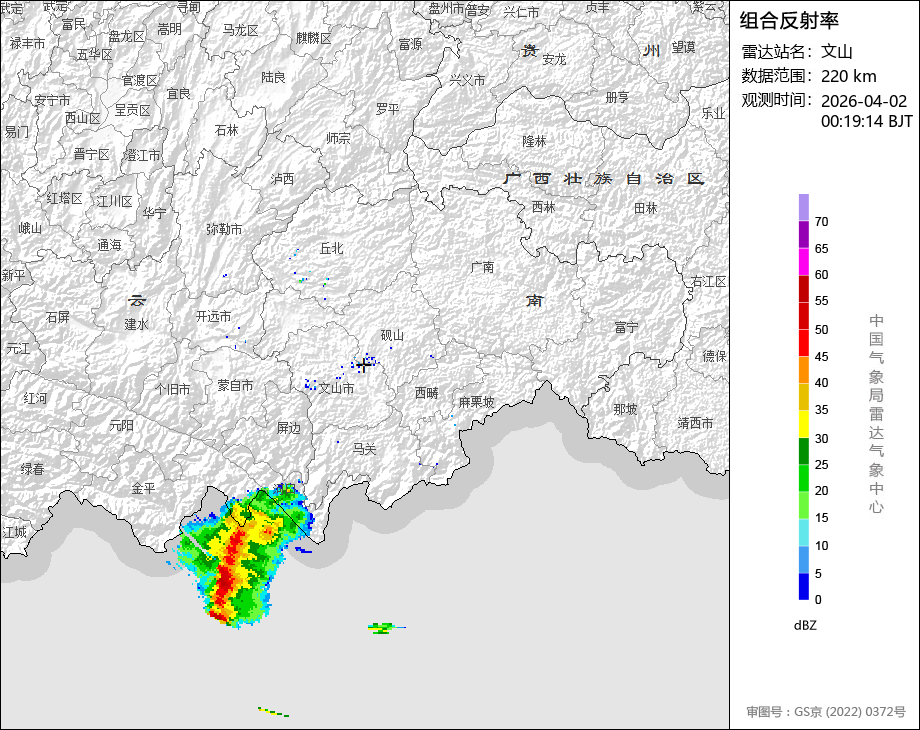Click the 金平 county label
This screenshot has height=730, width=920.
click(144, 488)
